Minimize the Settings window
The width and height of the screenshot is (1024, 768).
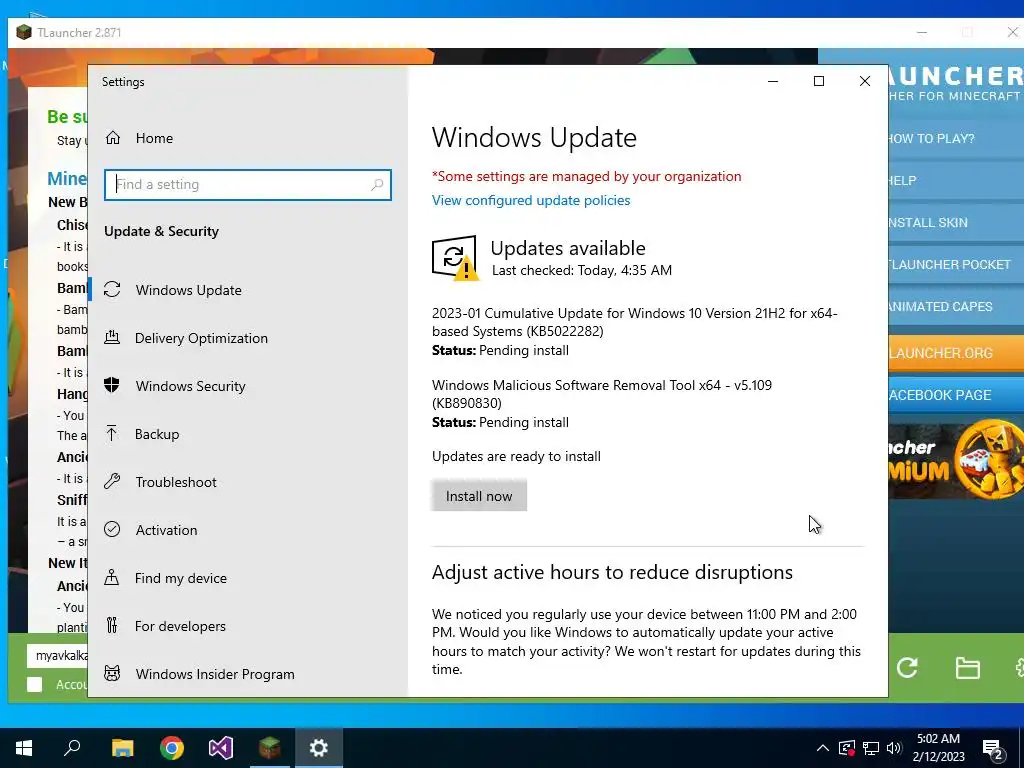pyautogui.click(x=773, y=81)
